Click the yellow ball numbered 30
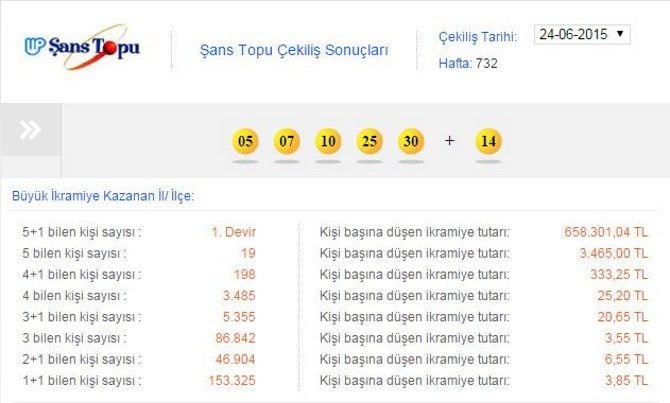 (x=411, y=141)
